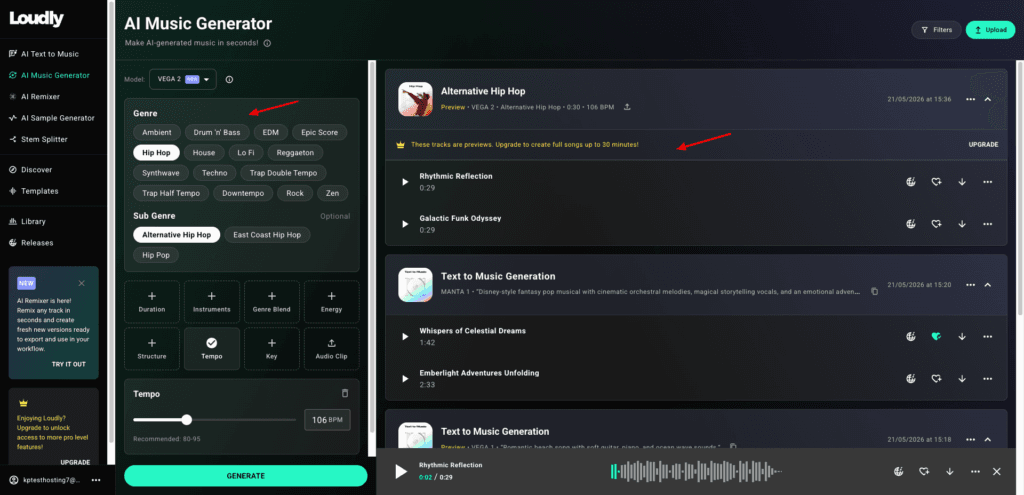Add the Key parameter

[x=272, y=349]
